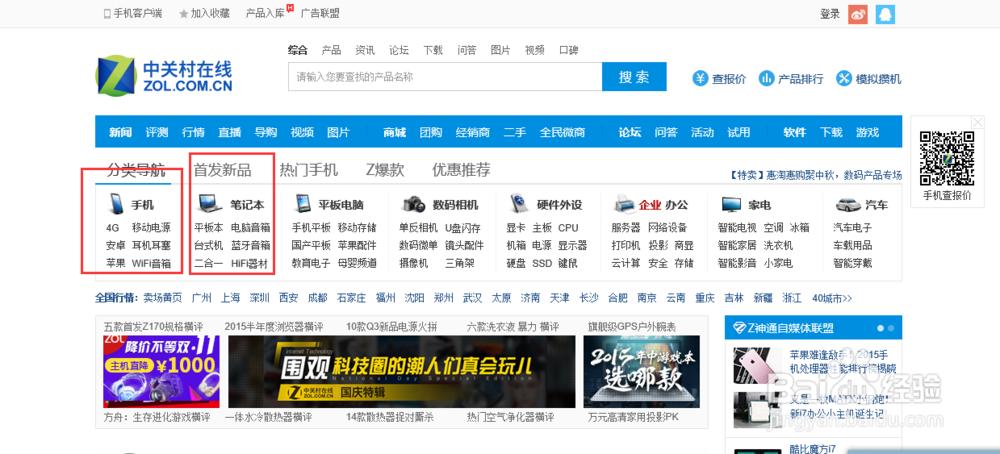Open 论坛 in blue navigation bar

[x=630, y=133]
